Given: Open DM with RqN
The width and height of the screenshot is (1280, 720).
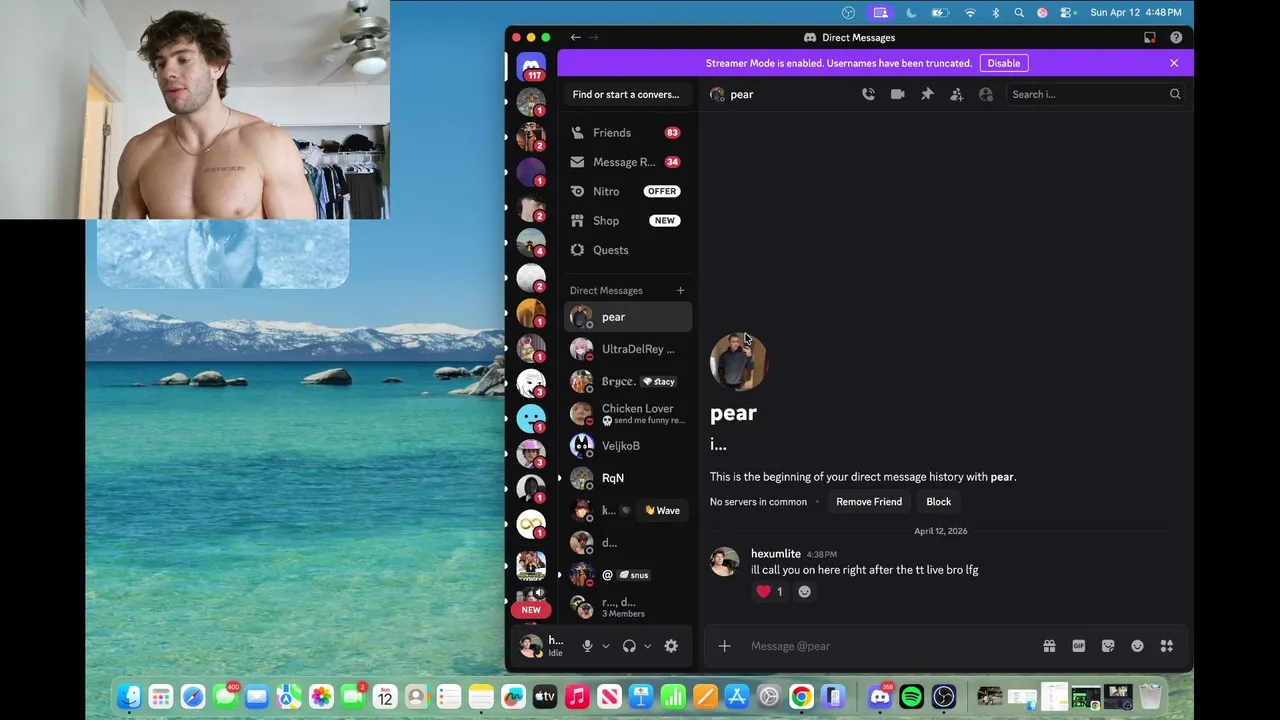Looking at the screenshot, I should click(x=627, y=478).
